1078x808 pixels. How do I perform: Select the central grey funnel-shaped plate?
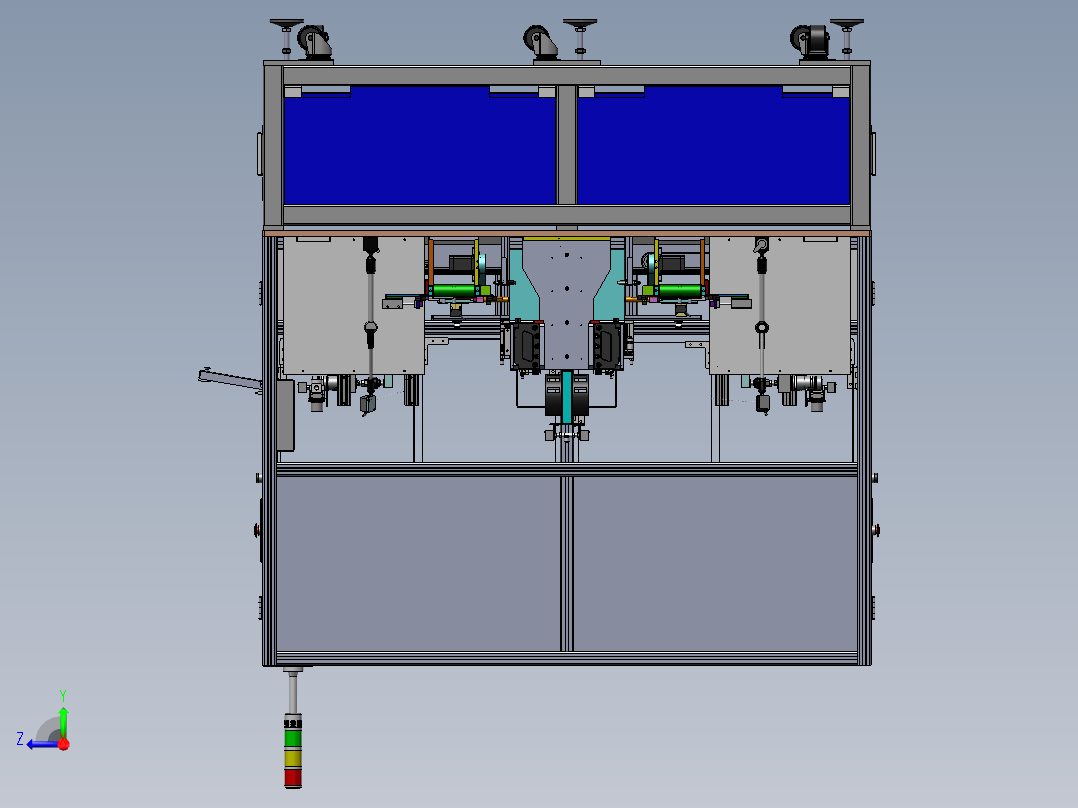coord(566,303)
